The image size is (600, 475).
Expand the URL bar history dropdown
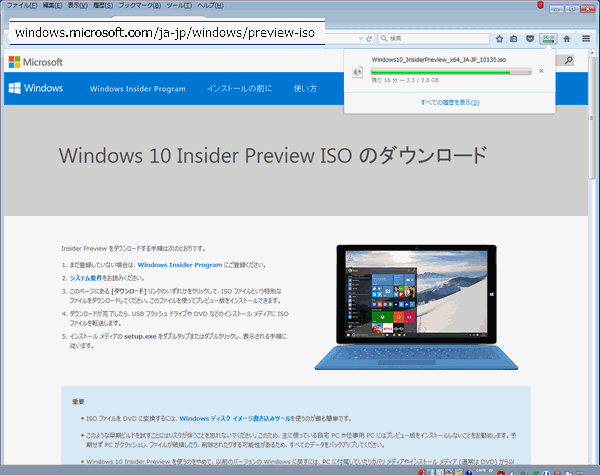click(360, 39)
